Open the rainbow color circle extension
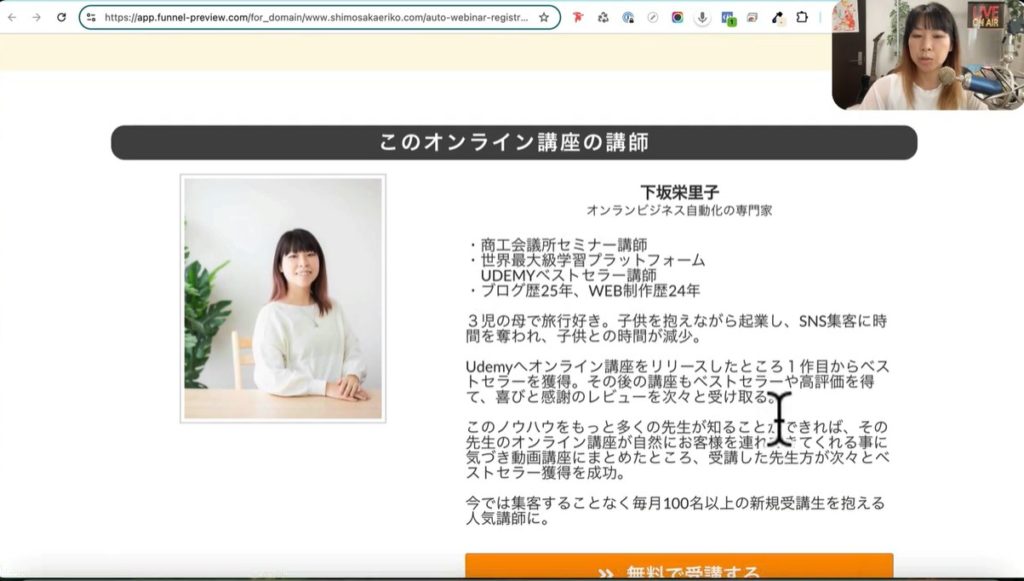Viewport: 1024px width, 581px height. pyautogui.click(x=678, y=17)
